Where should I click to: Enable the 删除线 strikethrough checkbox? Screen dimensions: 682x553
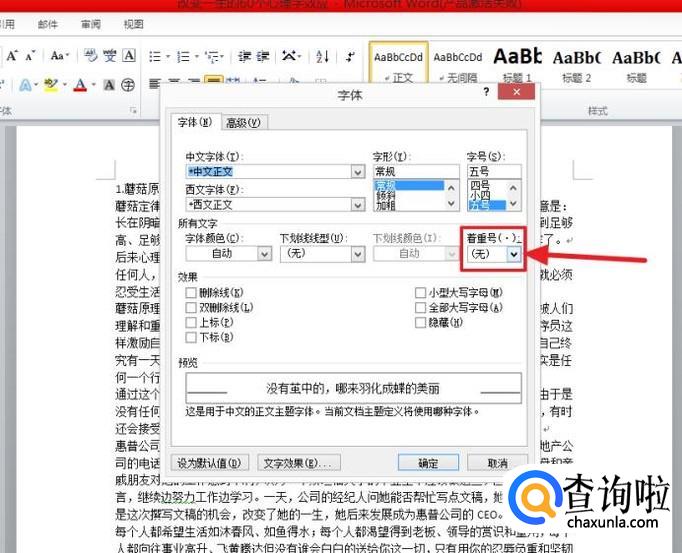[191, 293]
